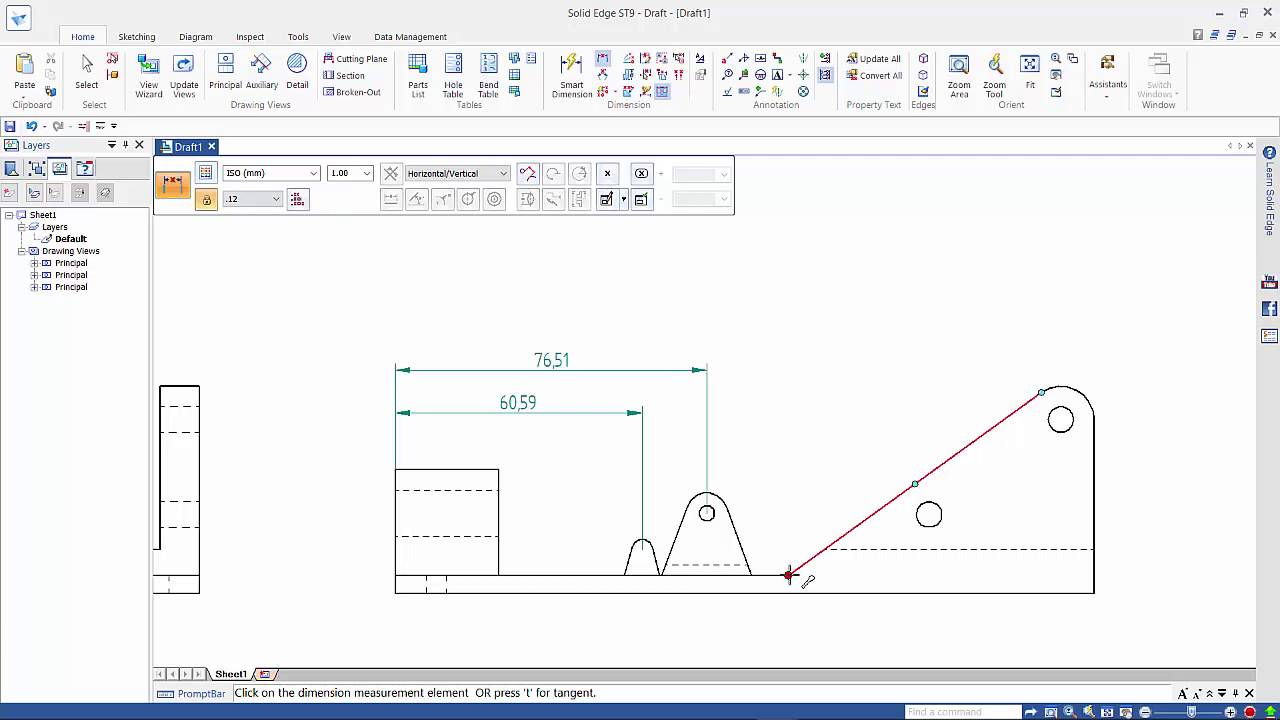This screenshot has width=1280, height=720.
Task: Select the Sheet1 sheet tab
Action: (x=231, y=674)
